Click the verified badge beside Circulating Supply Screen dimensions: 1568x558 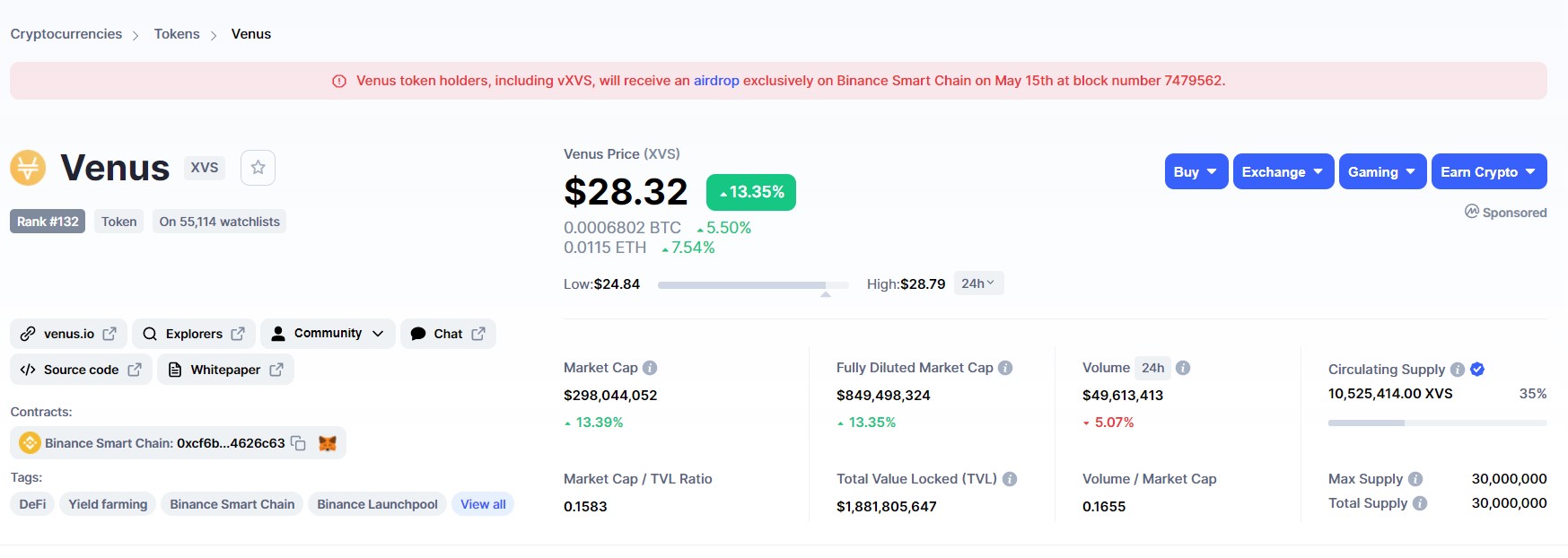point(1477,369)
